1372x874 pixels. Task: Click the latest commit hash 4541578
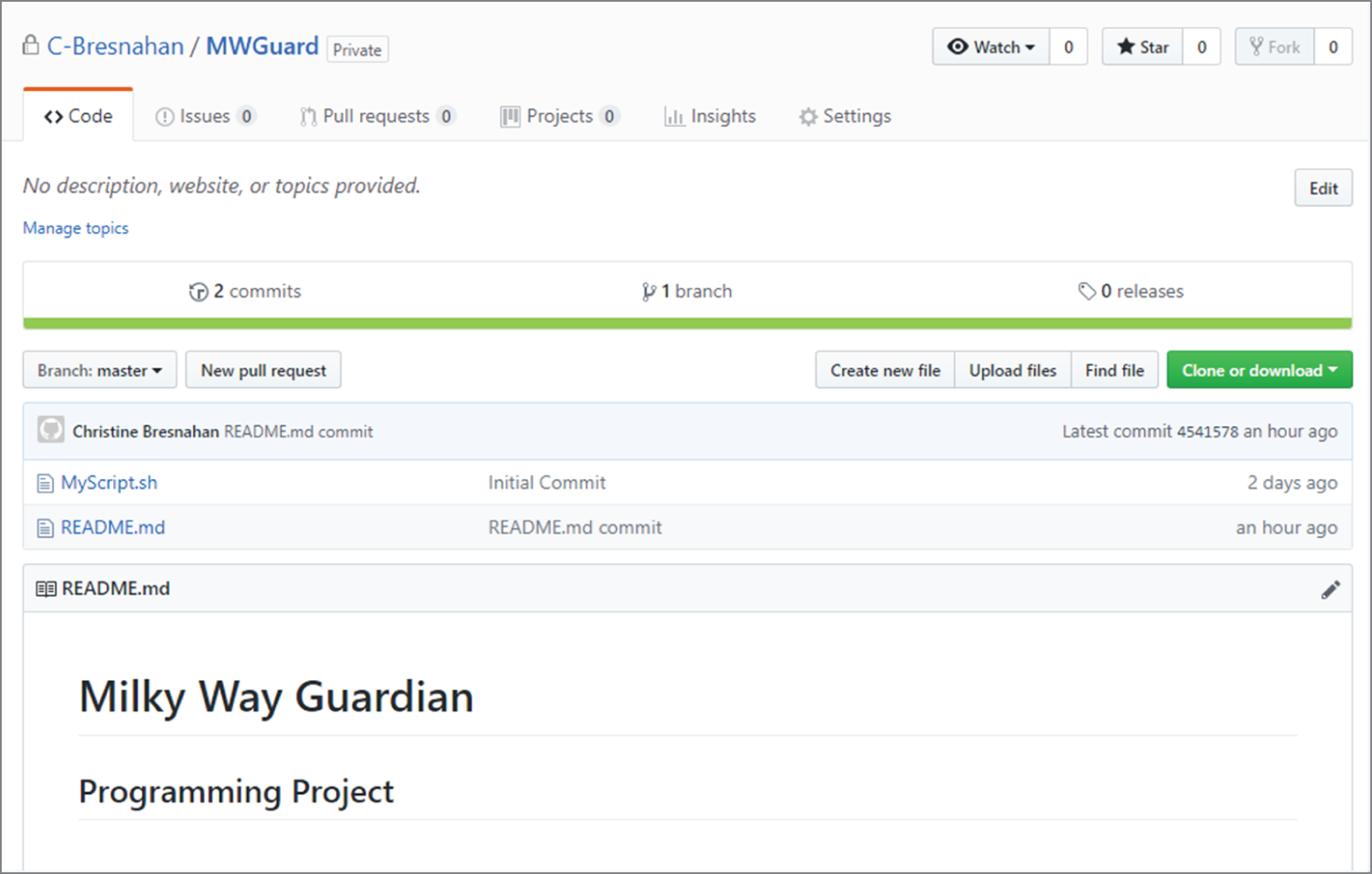(1207, 431)
